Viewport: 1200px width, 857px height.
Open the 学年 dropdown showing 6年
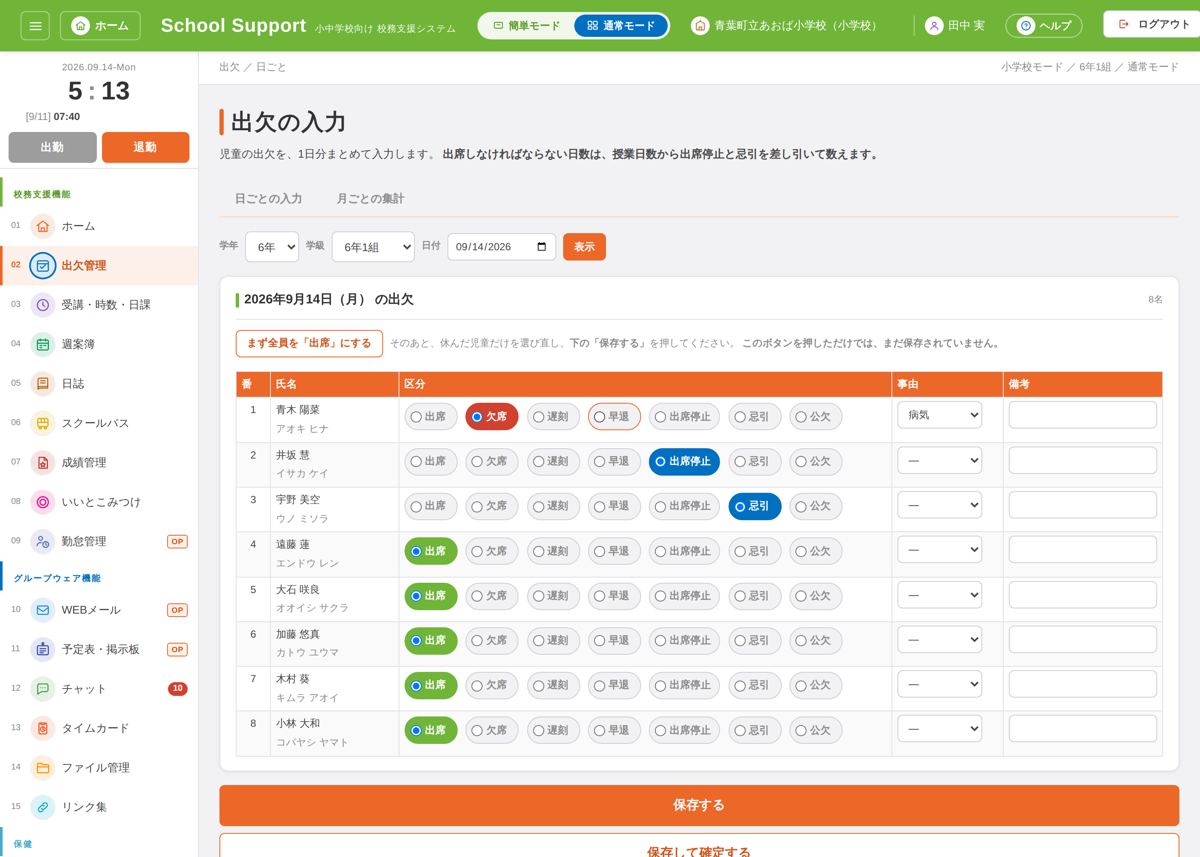[x=272, y=247]
